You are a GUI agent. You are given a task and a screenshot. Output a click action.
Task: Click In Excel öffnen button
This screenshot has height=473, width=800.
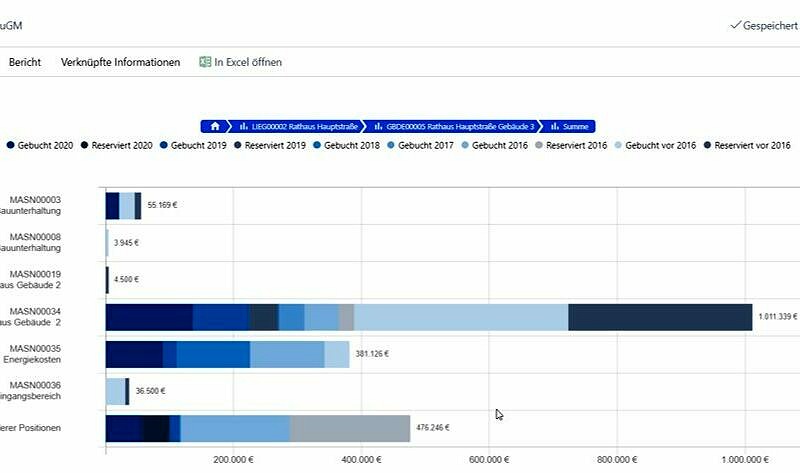[x=240, y=62]
